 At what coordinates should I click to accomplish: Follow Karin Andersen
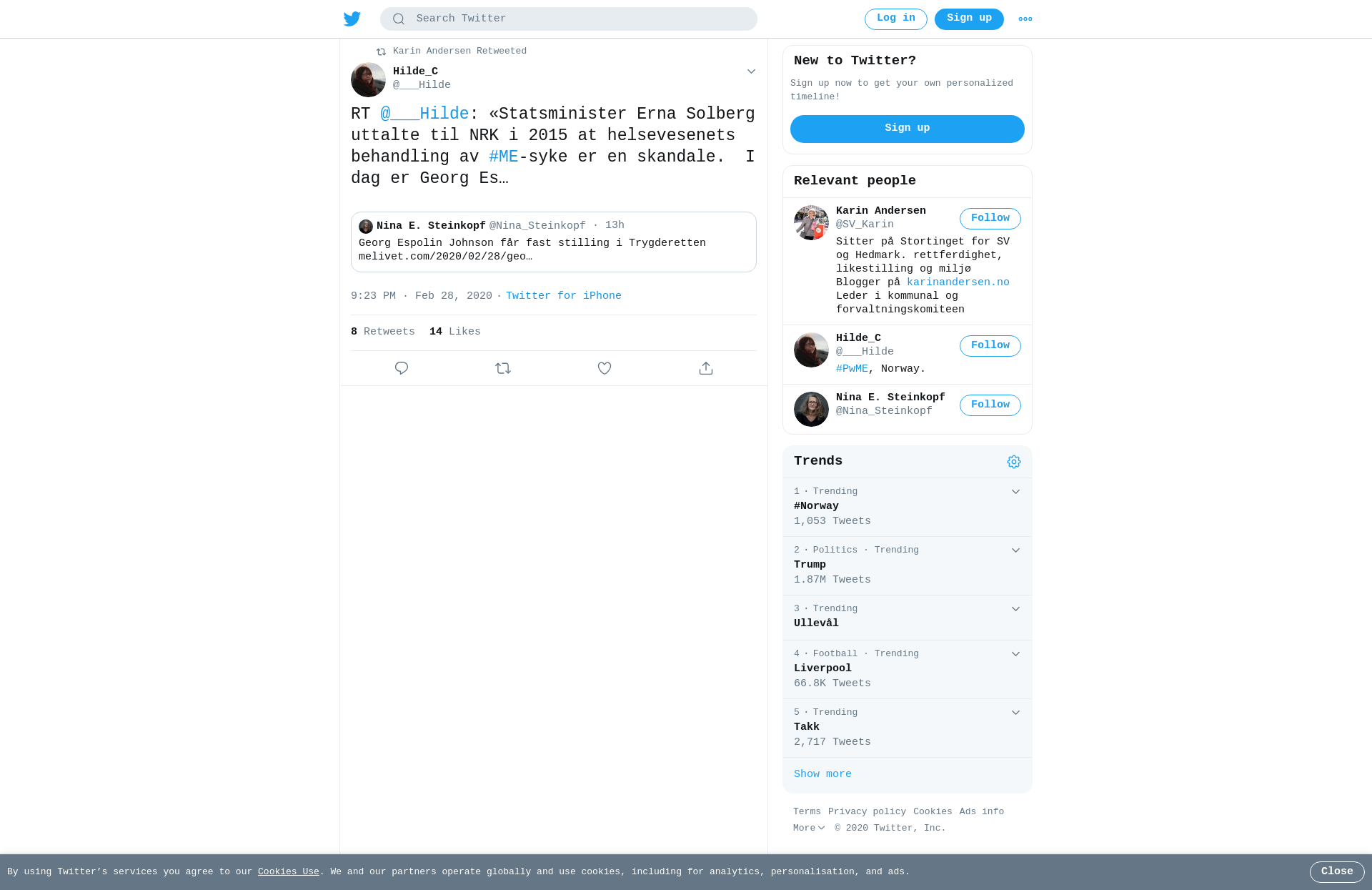[x=990, y=219]
